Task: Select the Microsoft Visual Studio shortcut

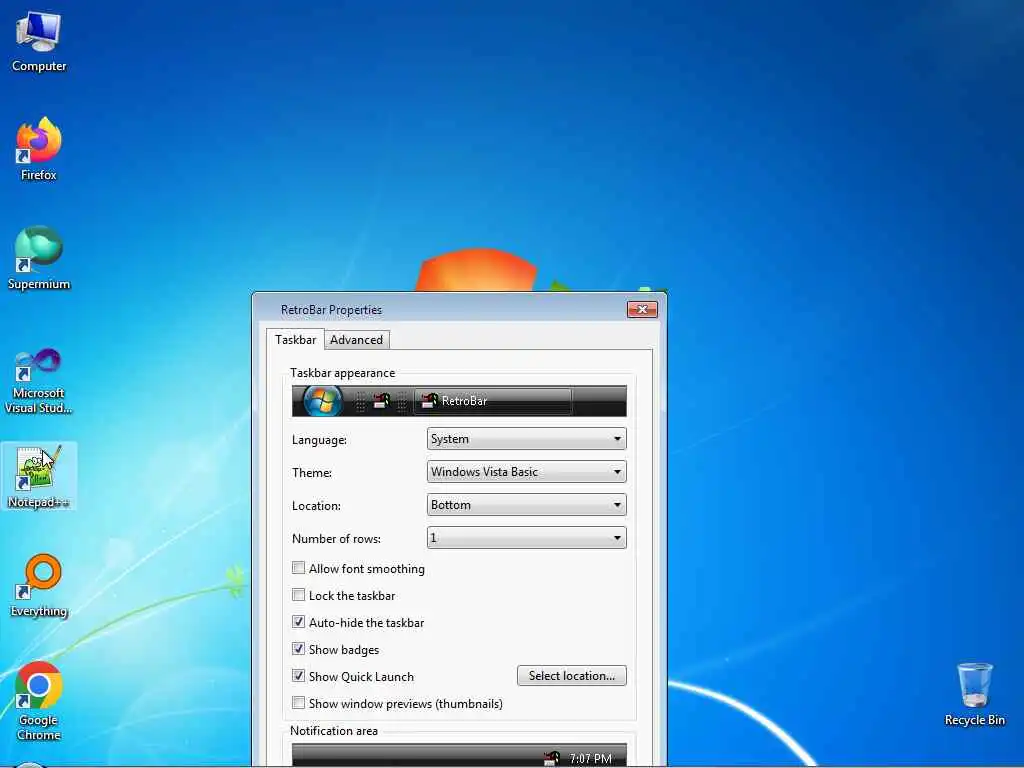Action: pyautogui.click(x=39, y=381)
